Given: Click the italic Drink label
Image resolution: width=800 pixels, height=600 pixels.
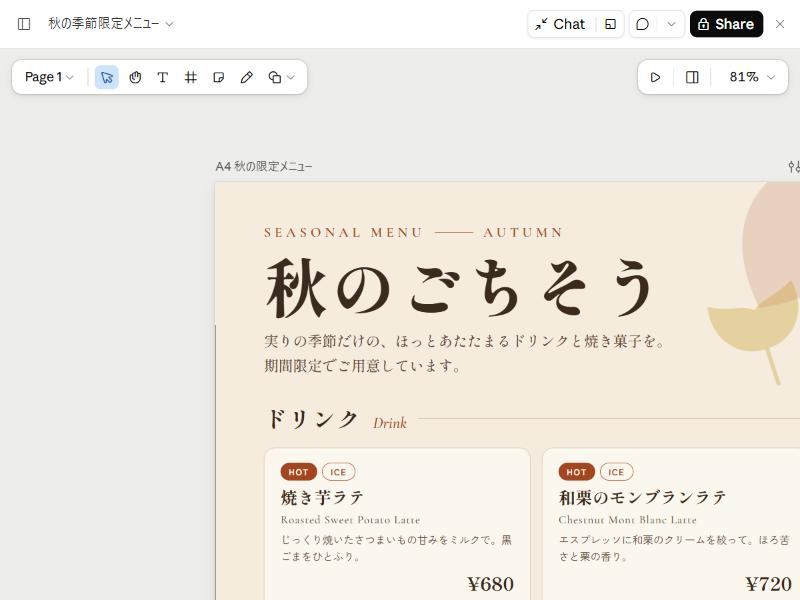Looking at the screenshot, I should 390,423.
